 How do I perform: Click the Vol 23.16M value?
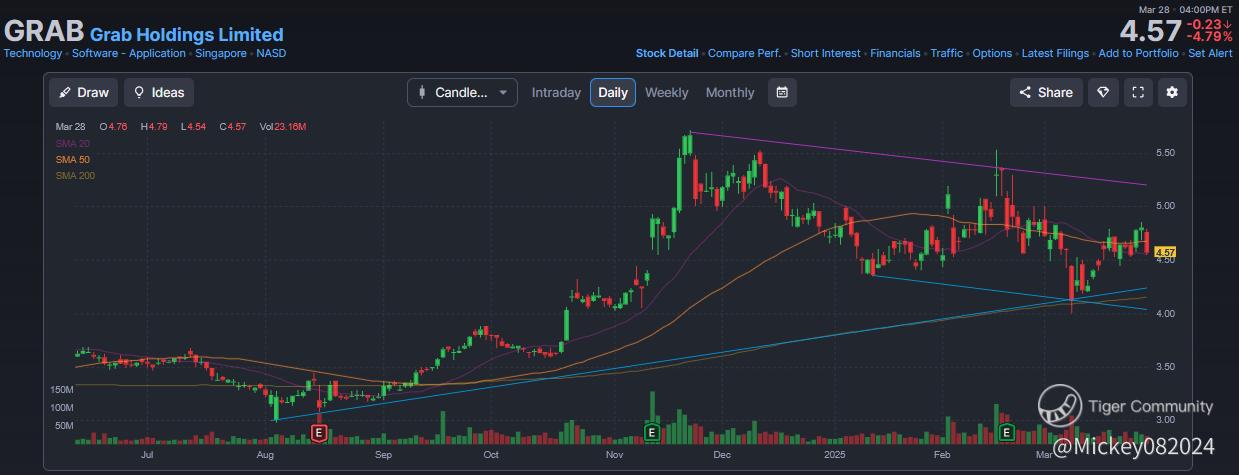pyautogui.click(x=283, y=127)
